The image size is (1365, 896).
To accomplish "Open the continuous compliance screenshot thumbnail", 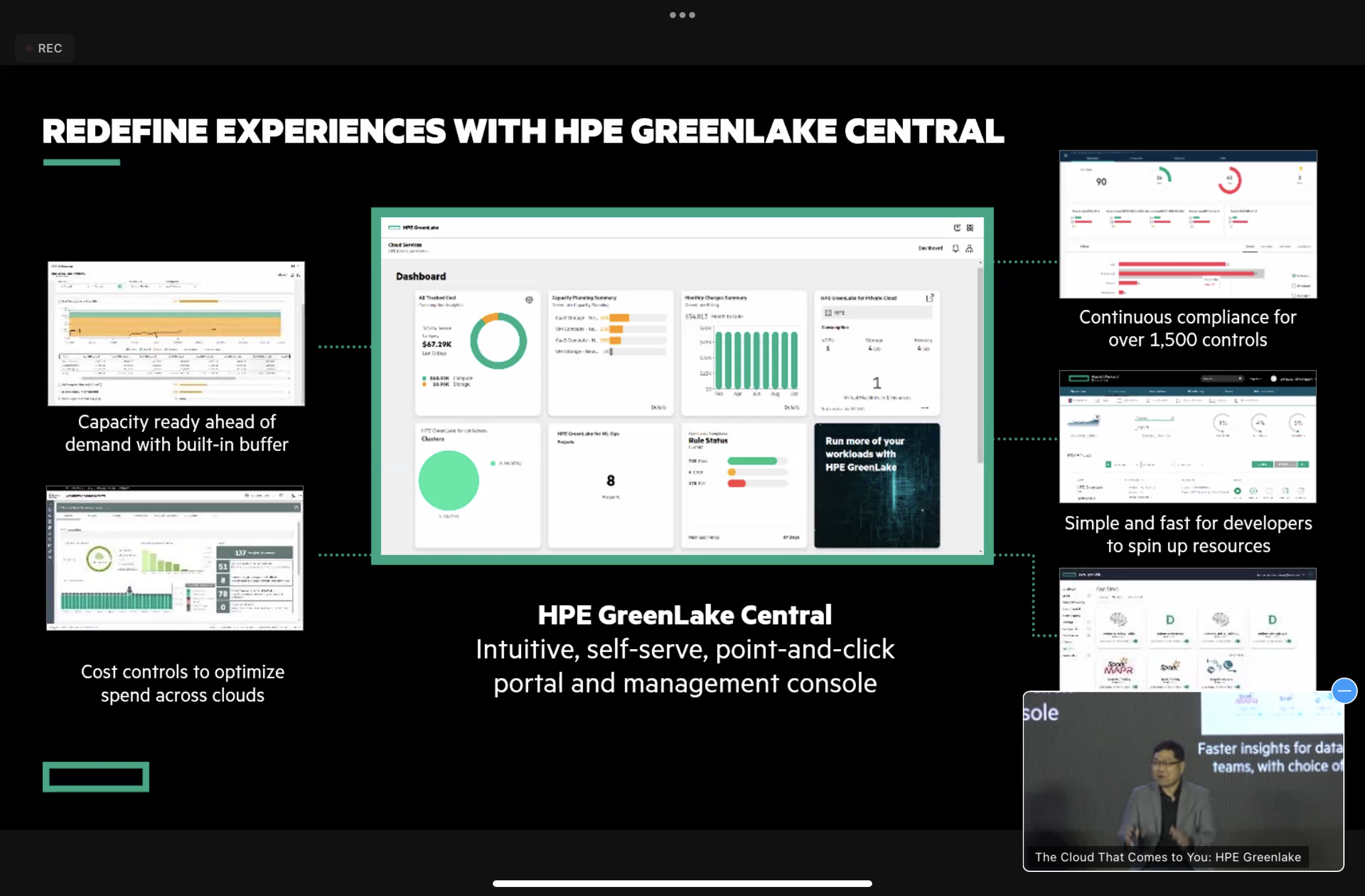I will (1188, 224).
